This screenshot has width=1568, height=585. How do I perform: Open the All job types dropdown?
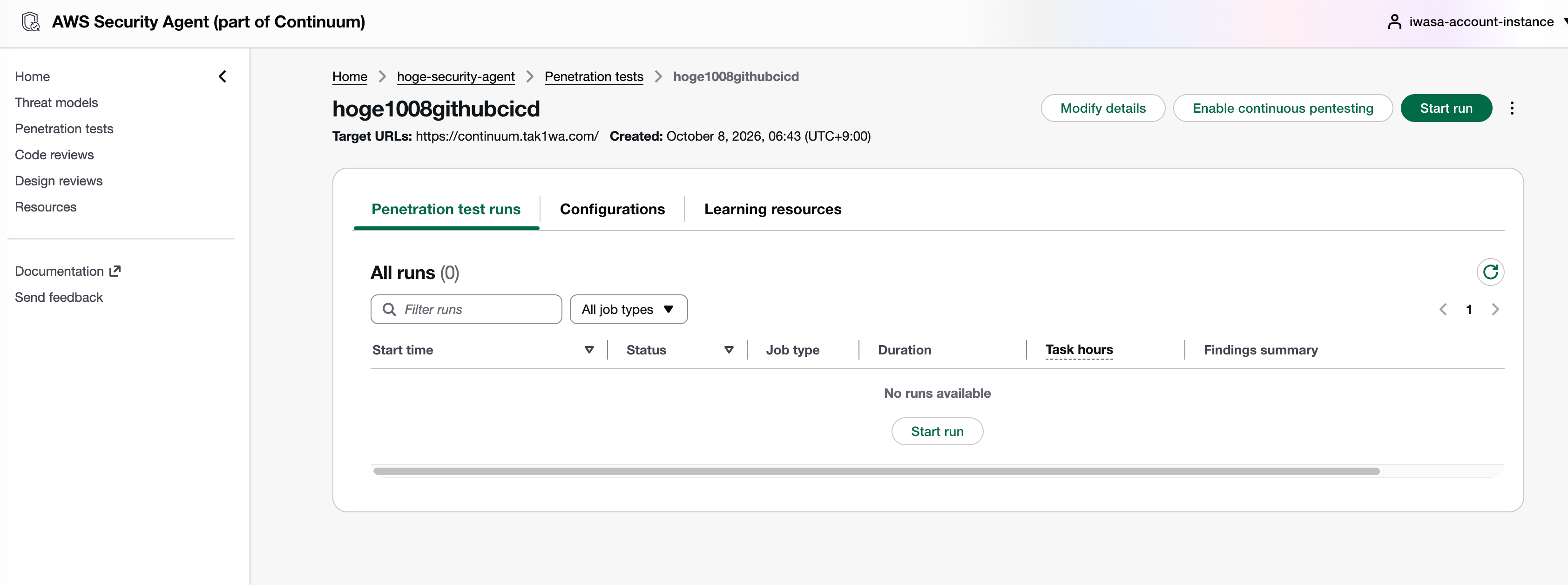tap(628, 309)
